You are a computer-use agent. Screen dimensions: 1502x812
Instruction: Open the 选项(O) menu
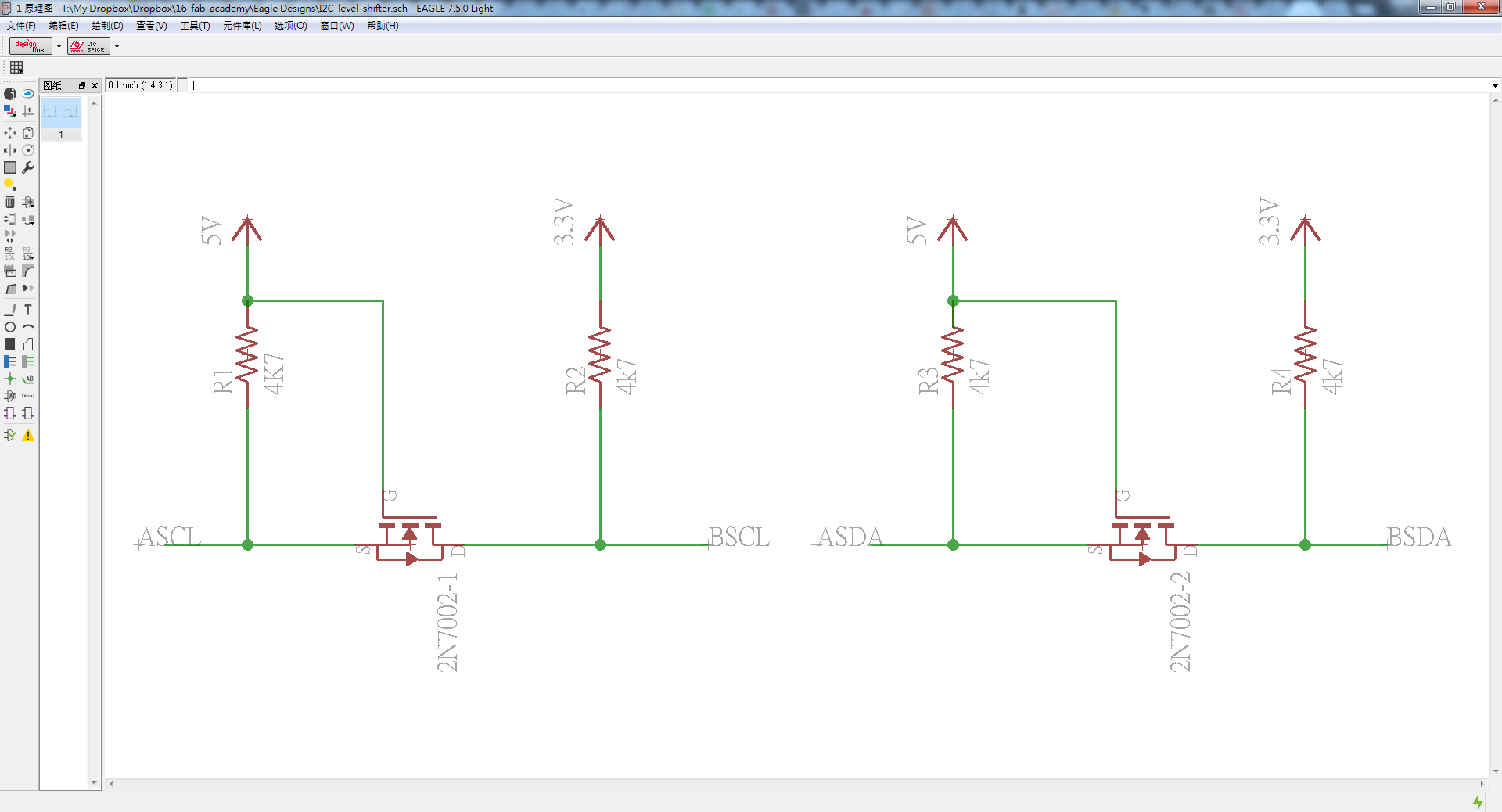coord(291,26)
